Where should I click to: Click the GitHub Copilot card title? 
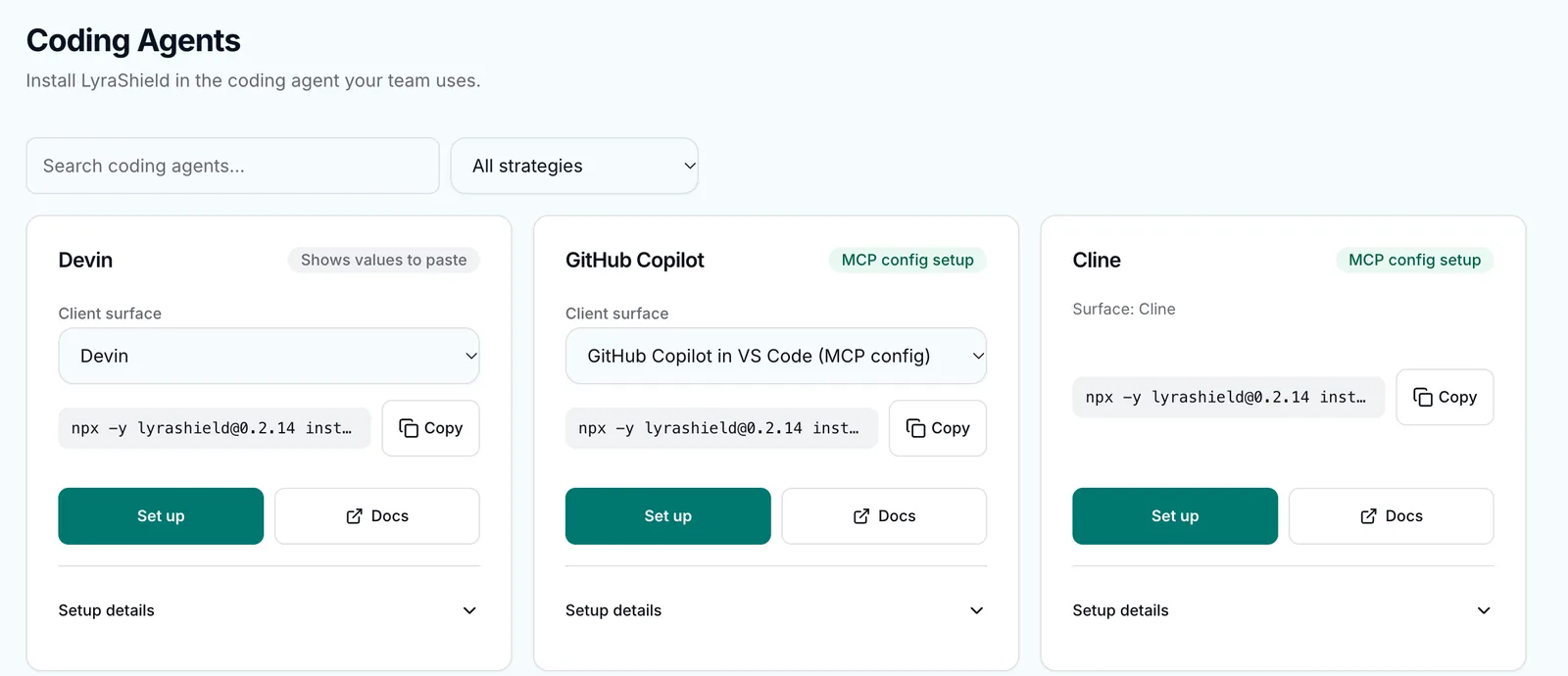635,260
